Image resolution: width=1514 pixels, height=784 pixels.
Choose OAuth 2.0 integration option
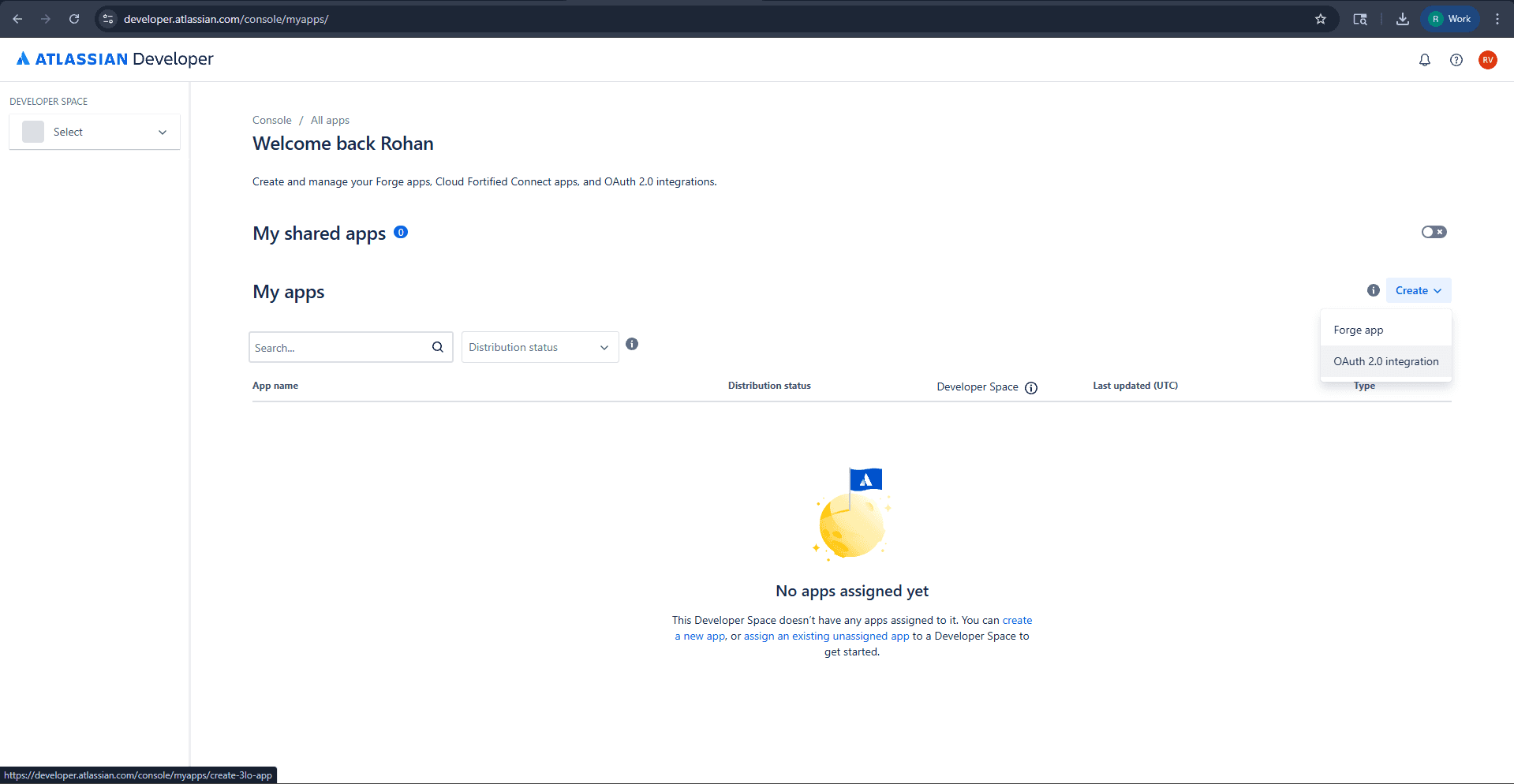click(x=1385, y=360)
